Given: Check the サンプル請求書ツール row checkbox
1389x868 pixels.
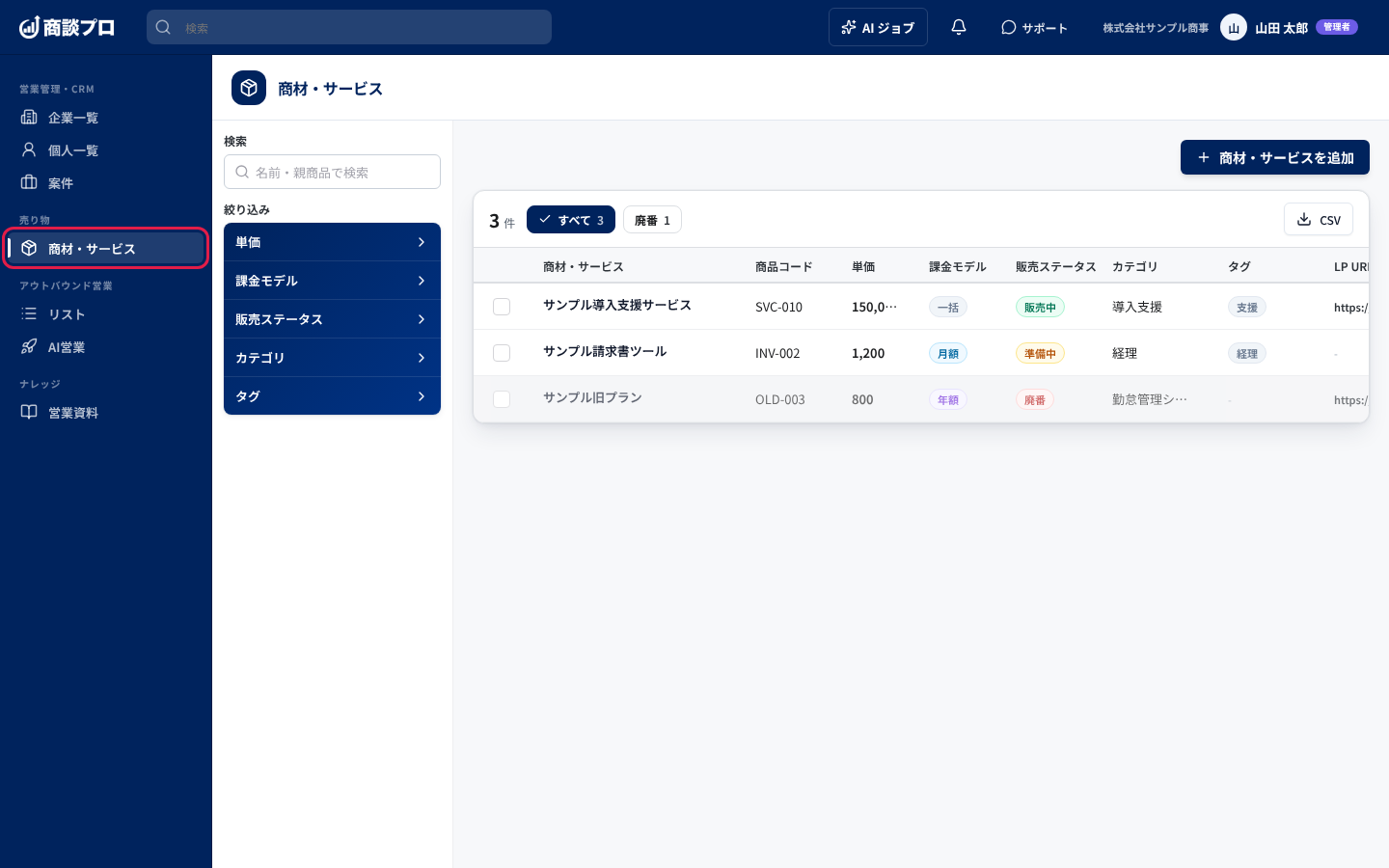Looking at the screenshot, I should tap(502, 353).
